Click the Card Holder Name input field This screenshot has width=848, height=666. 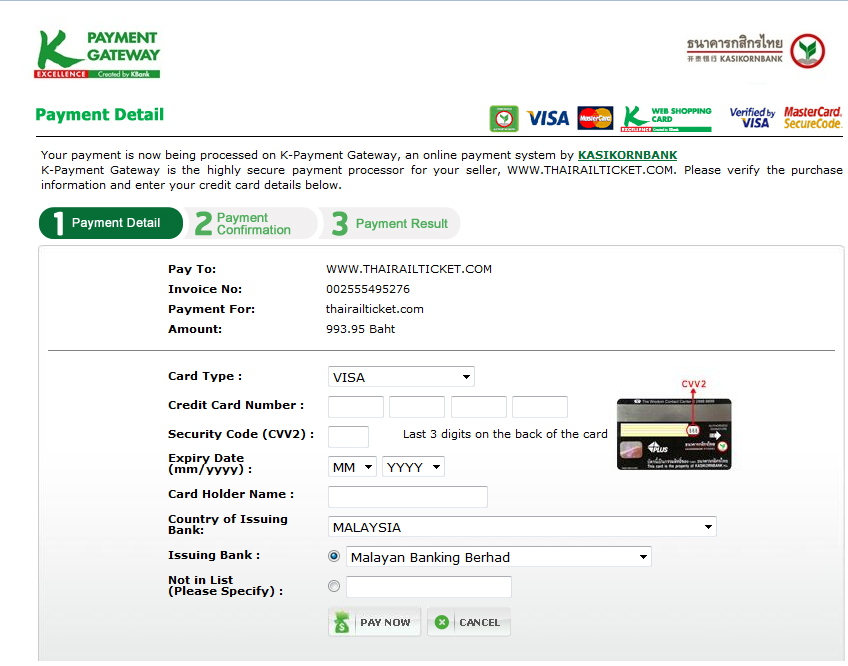(407, 496)
